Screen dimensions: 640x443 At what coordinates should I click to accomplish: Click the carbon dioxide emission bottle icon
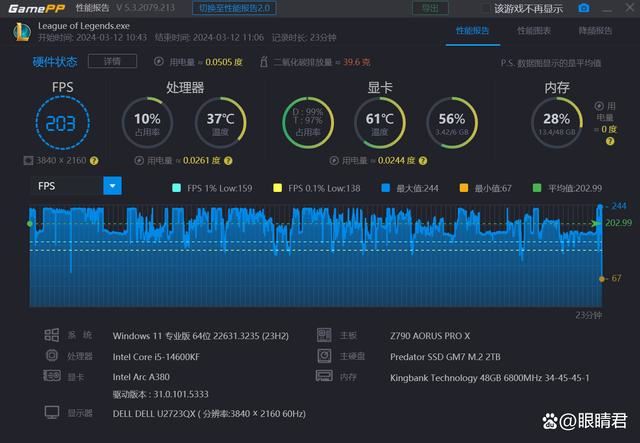tap(264, 62)
